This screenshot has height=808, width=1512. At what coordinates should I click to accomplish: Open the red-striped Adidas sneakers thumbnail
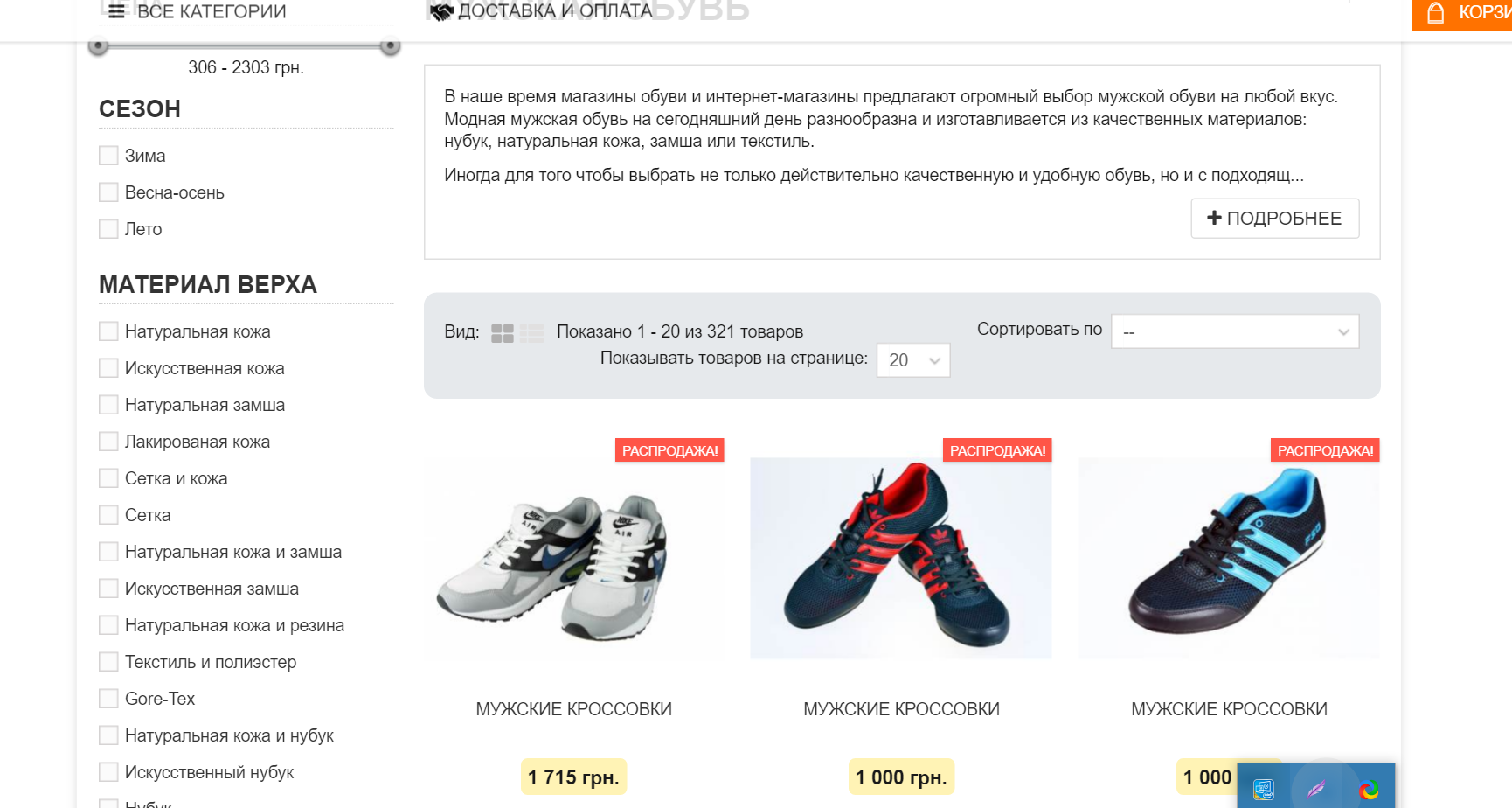point(900,558)
